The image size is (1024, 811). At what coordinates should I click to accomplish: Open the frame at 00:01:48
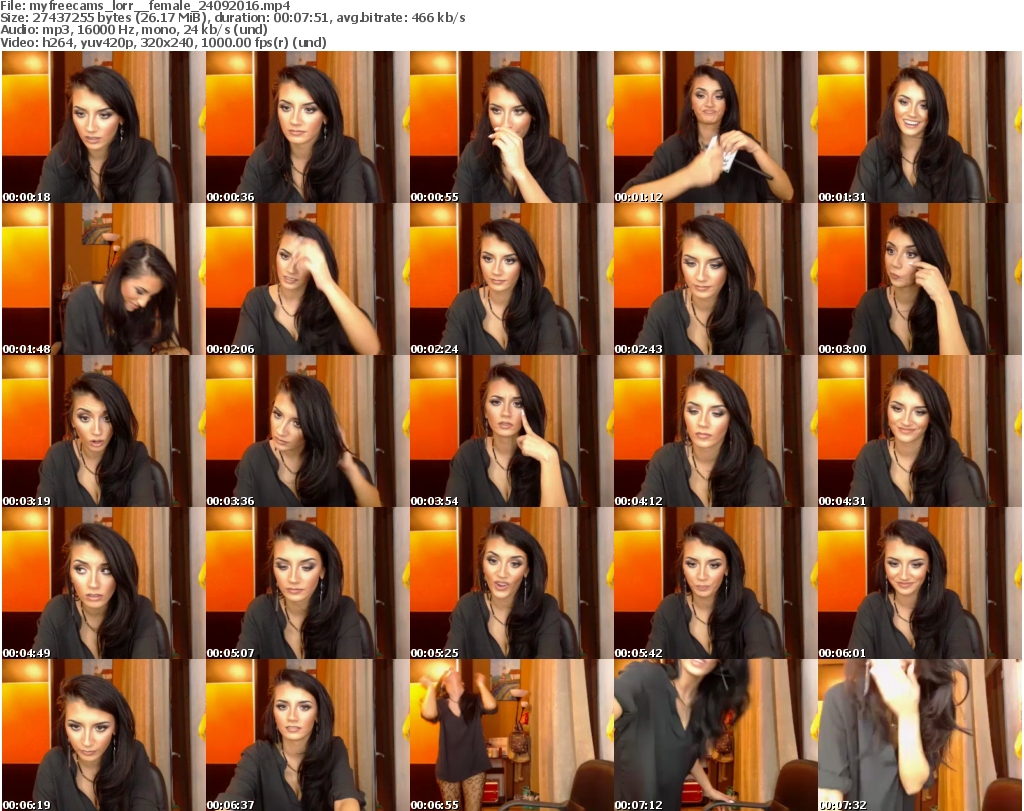(102, 279)
